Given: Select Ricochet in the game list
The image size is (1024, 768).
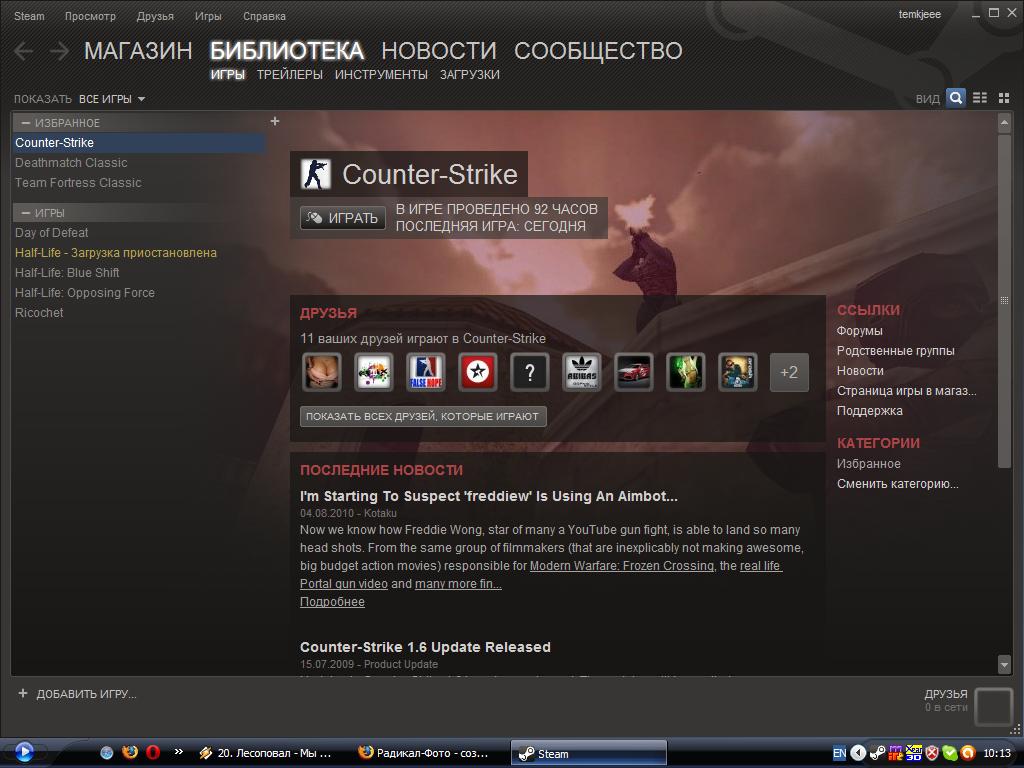Looking at the screenshot, I should tap(39, 313).
